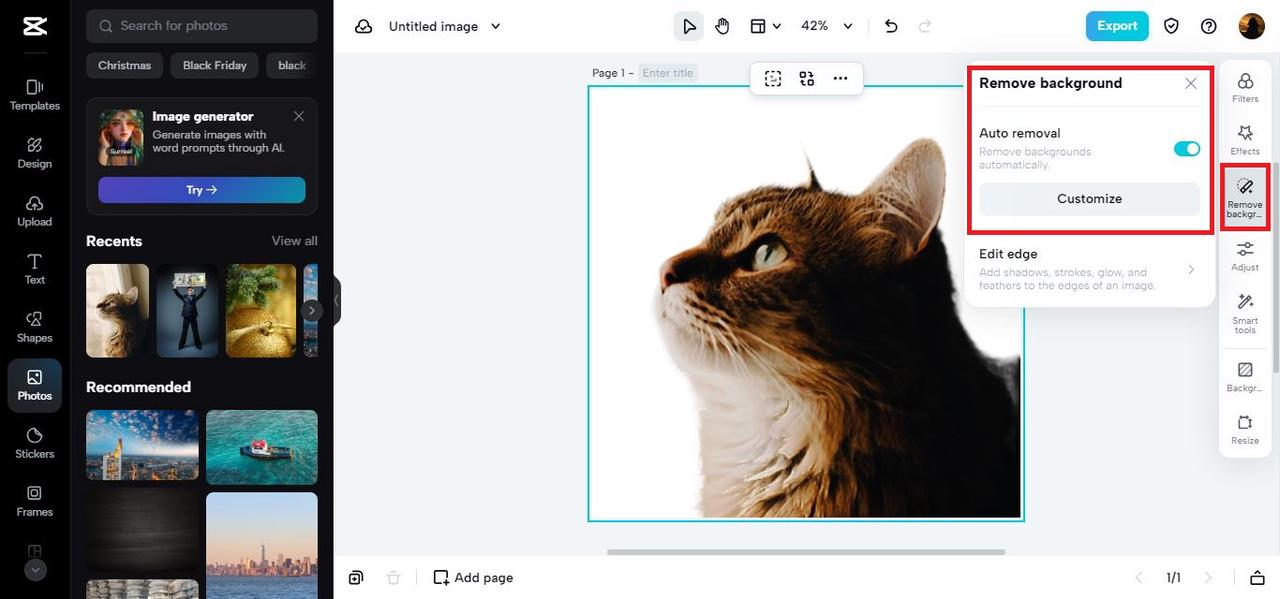This screenshot has width=1280, height=599.
Task: Click View all recents link
Action: point(295,241)
